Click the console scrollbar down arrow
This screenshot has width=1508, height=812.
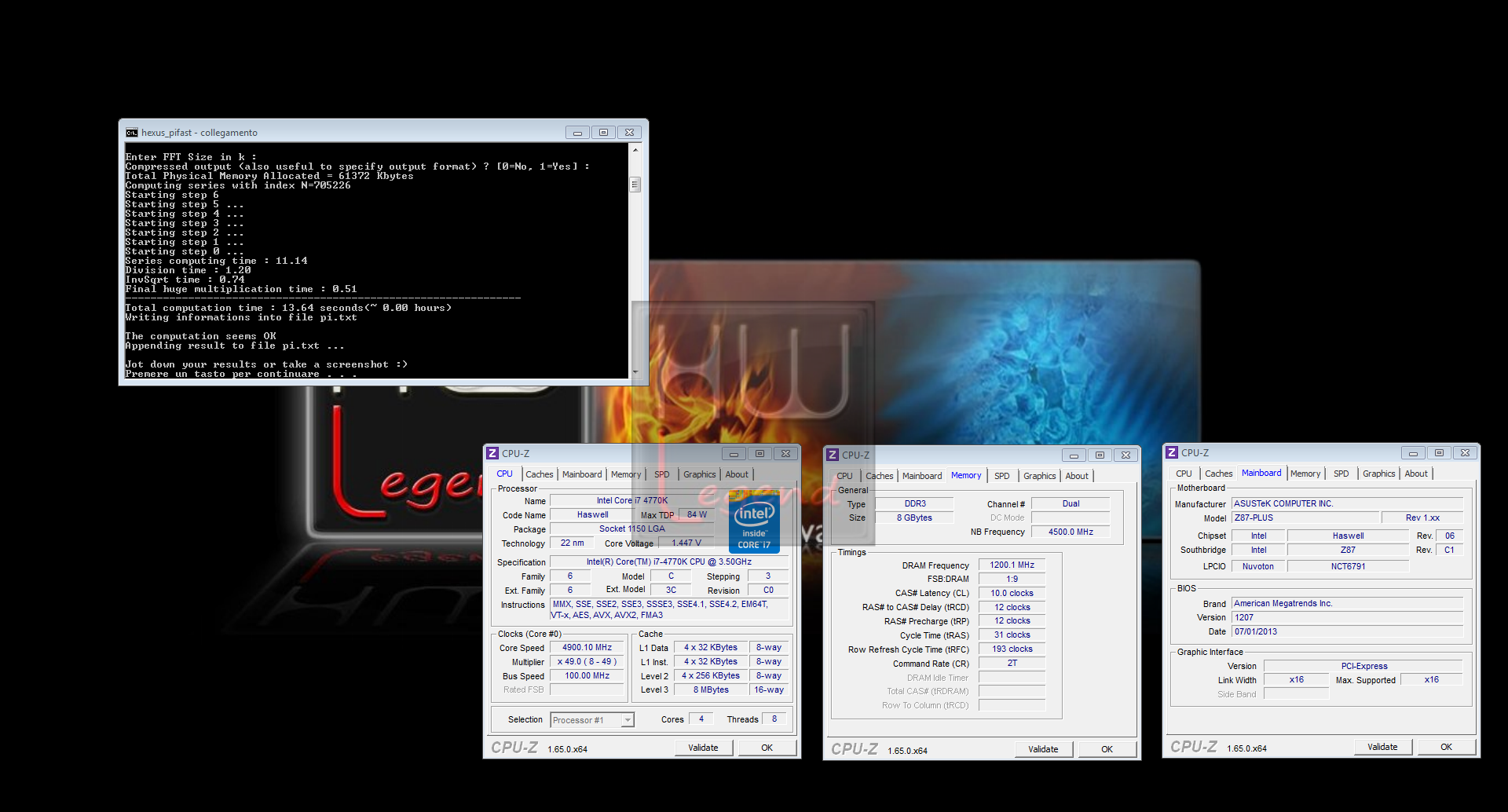pyautogui.click(x=635, y=372)
